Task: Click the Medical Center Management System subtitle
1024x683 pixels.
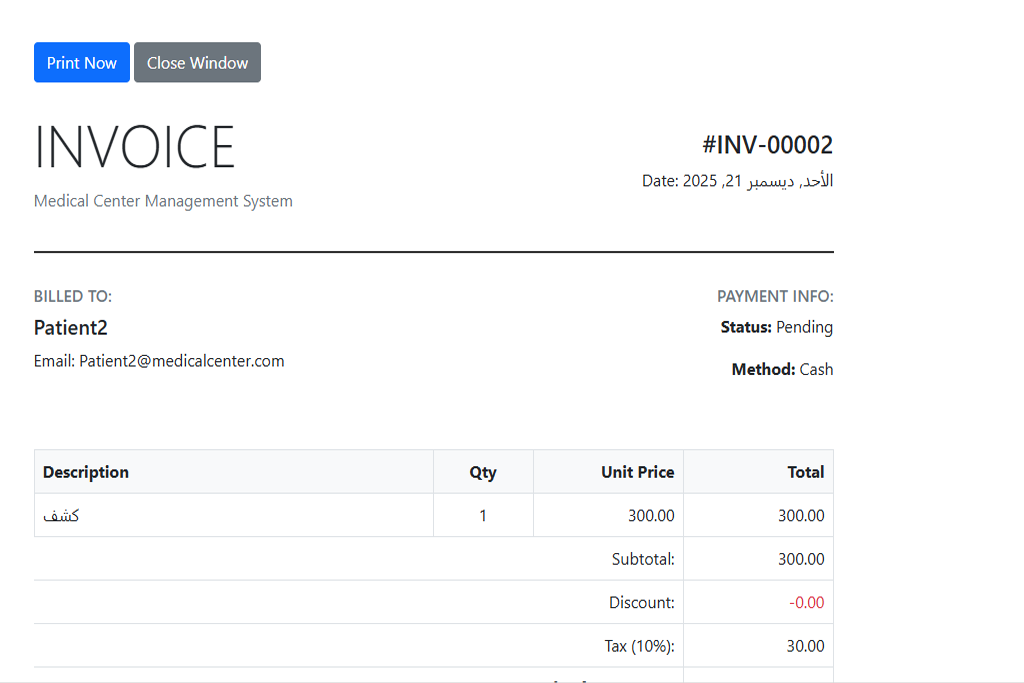Action: tap(163, 201)
